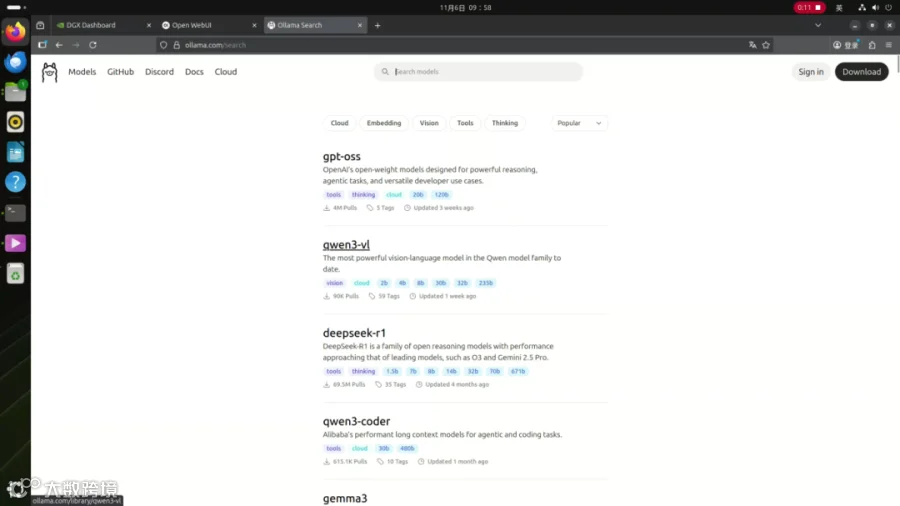The width and height of the screenshot is (900, 506).
Task: Open the page translate icon in address bar
Action: point(752,45)
